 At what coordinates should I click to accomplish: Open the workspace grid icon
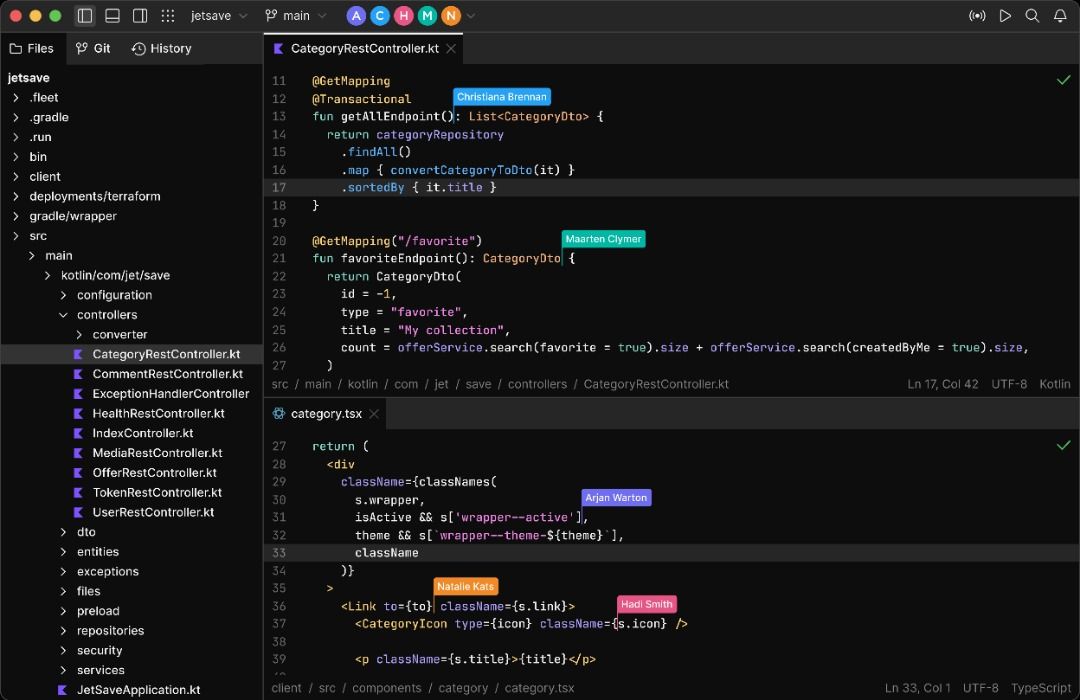(x=166, y=15)
